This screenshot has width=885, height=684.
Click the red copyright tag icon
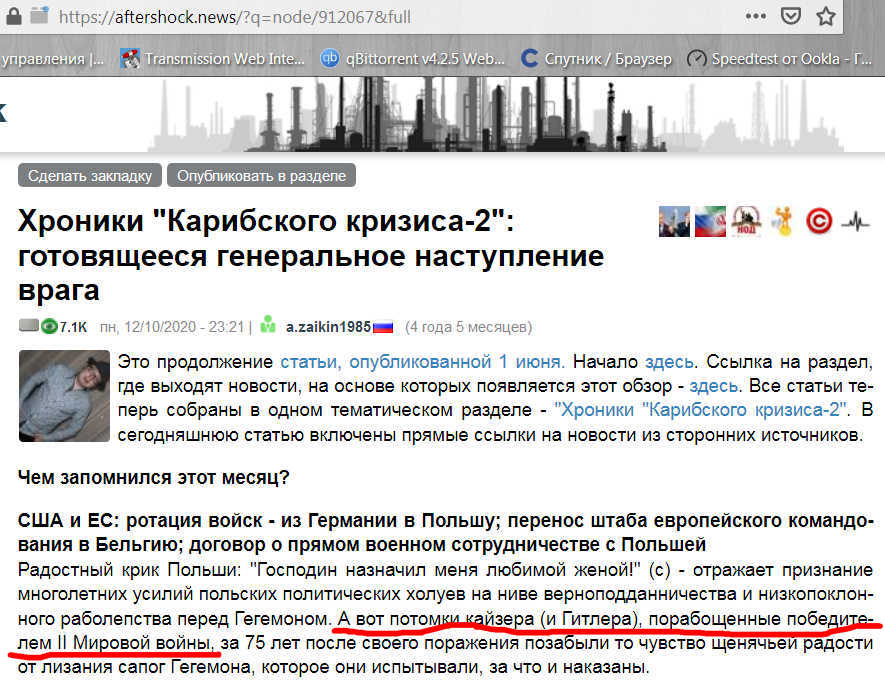click(x=819, y=221)
